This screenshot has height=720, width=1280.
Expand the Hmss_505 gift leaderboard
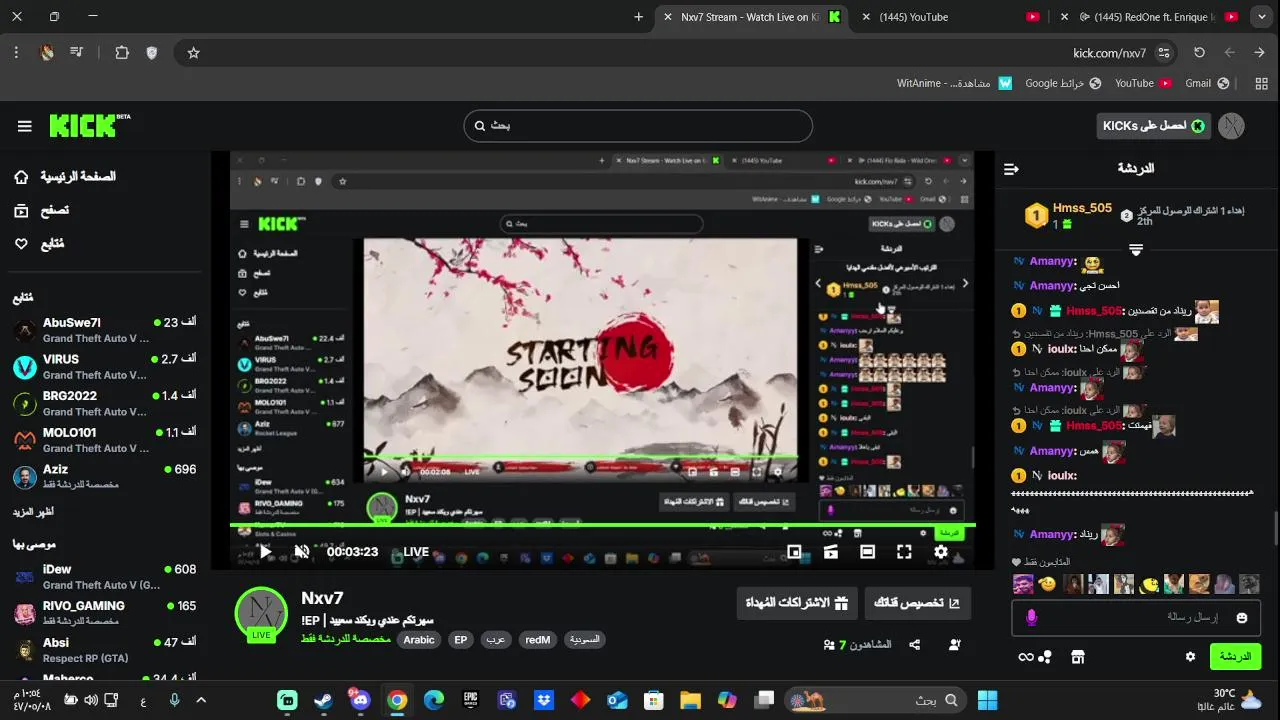point(1136,249)
